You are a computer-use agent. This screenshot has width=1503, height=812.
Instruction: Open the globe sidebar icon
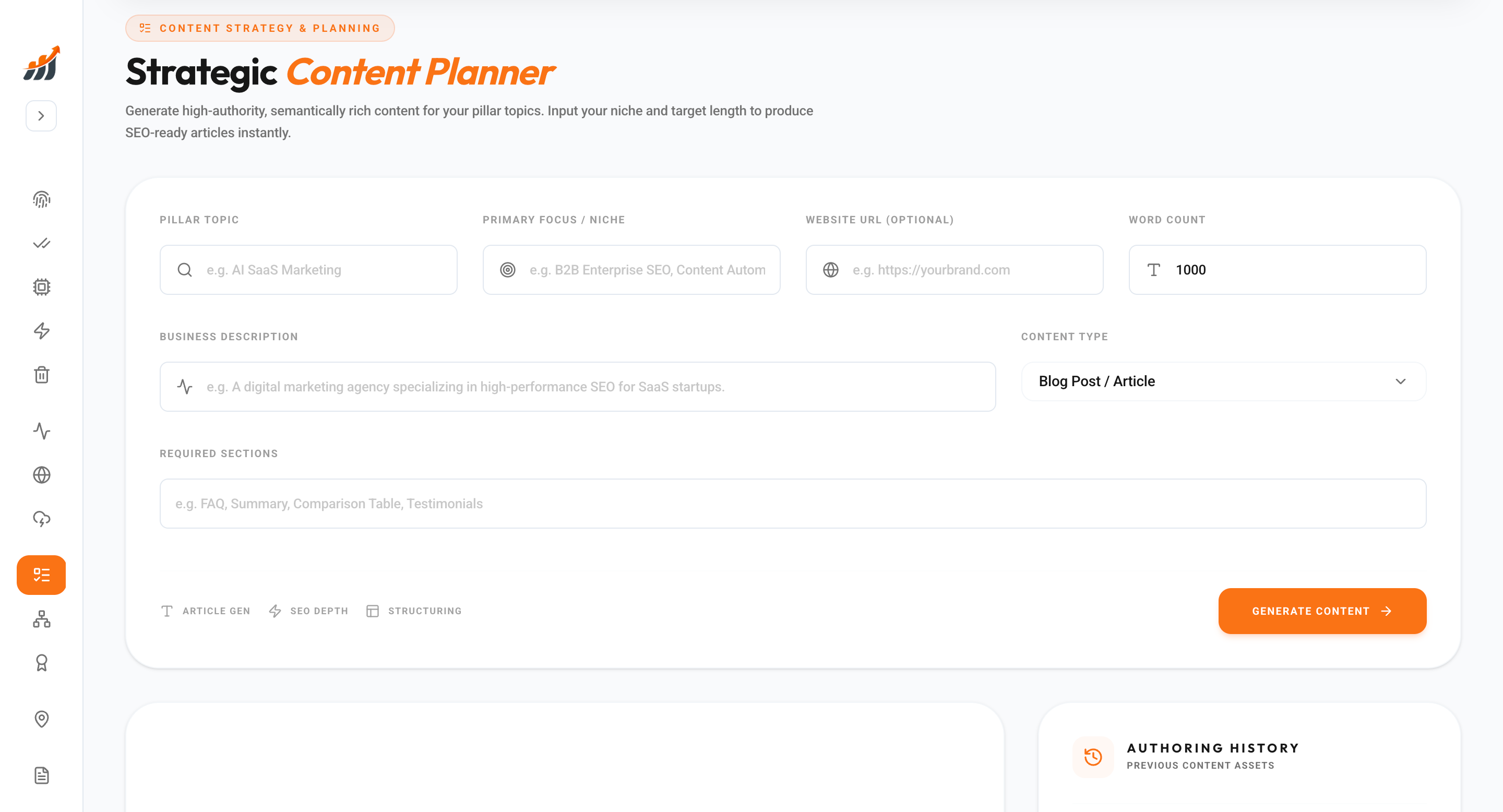click(41, 475)
